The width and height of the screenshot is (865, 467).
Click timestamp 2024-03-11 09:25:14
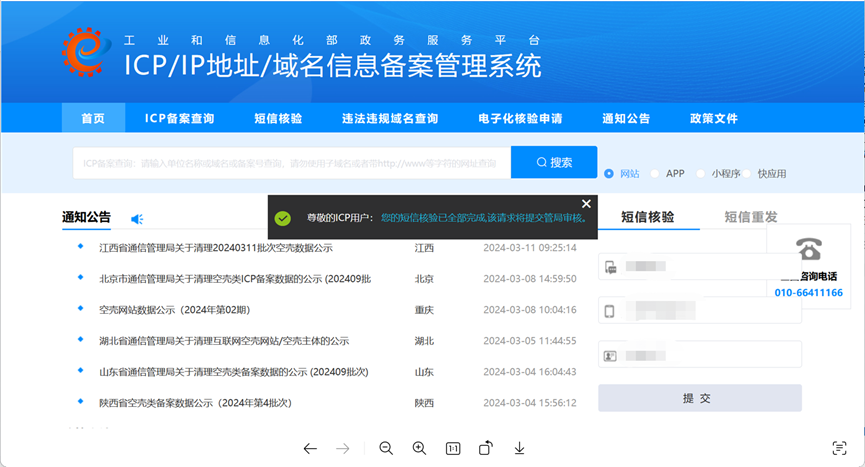pos(530,248)
